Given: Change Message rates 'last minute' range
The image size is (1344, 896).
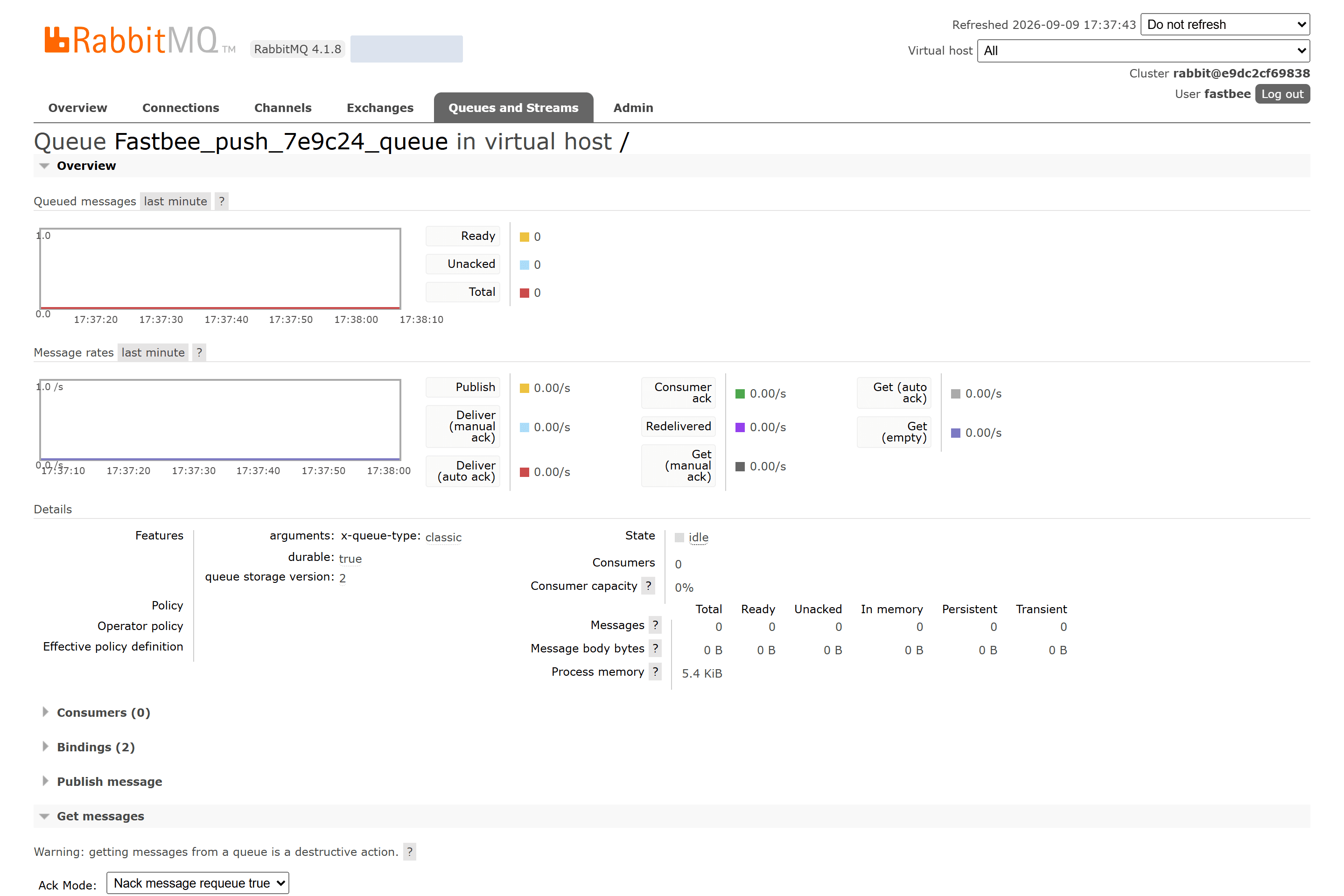Looking at the screenshot, I should tap(153, 353).
